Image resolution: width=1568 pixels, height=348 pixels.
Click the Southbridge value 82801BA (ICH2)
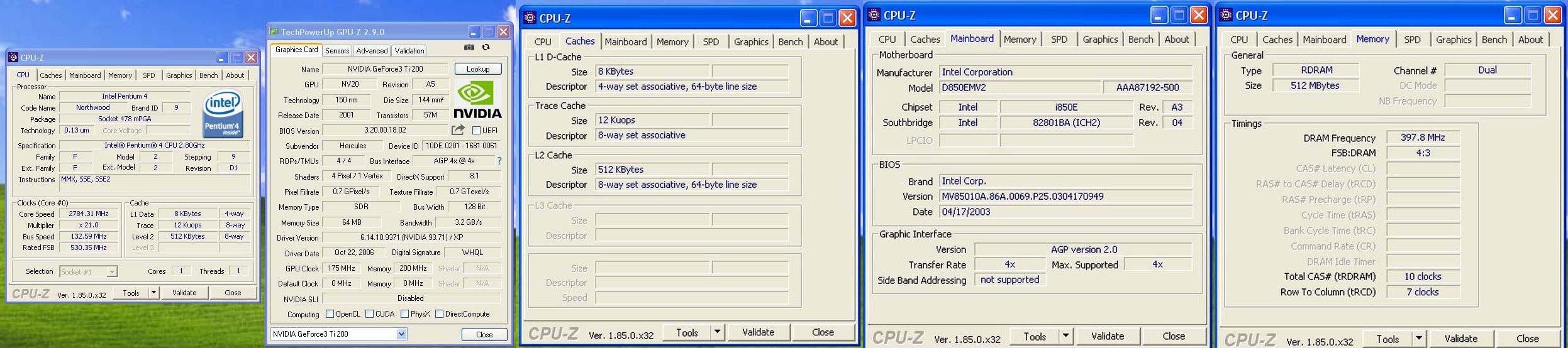click(1066, 122)
